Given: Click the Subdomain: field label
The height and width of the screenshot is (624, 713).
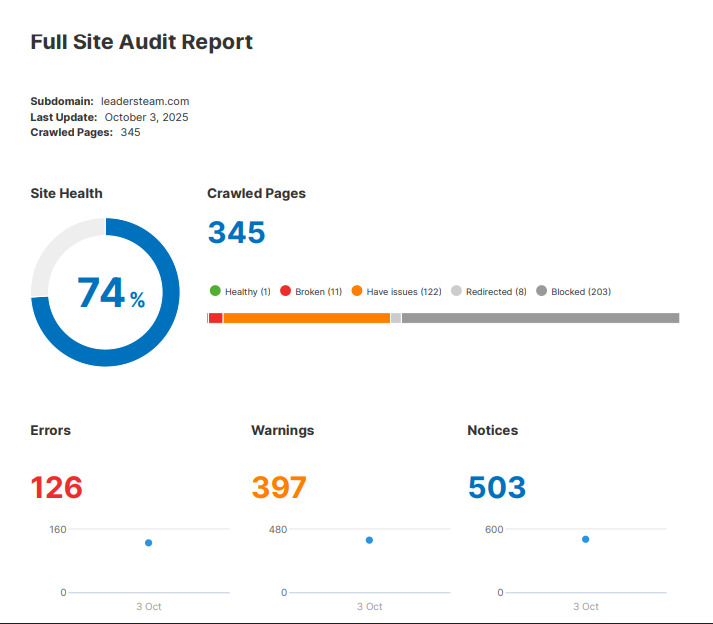Looking at the screenshot, I should point(62,101).
